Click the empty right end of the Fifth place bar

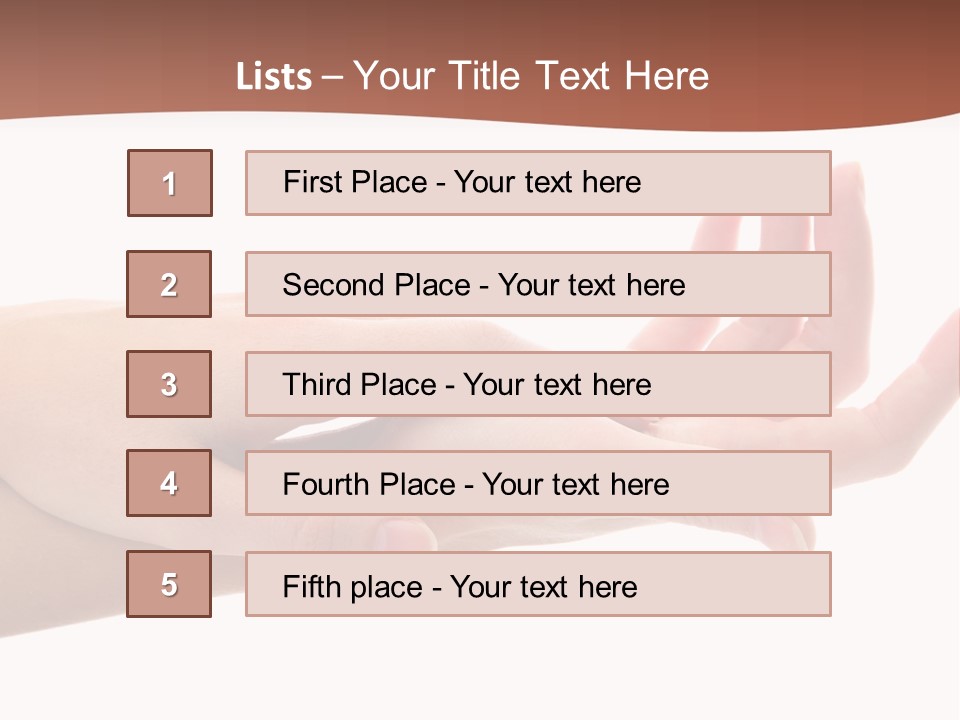click(x=760, y=584)
